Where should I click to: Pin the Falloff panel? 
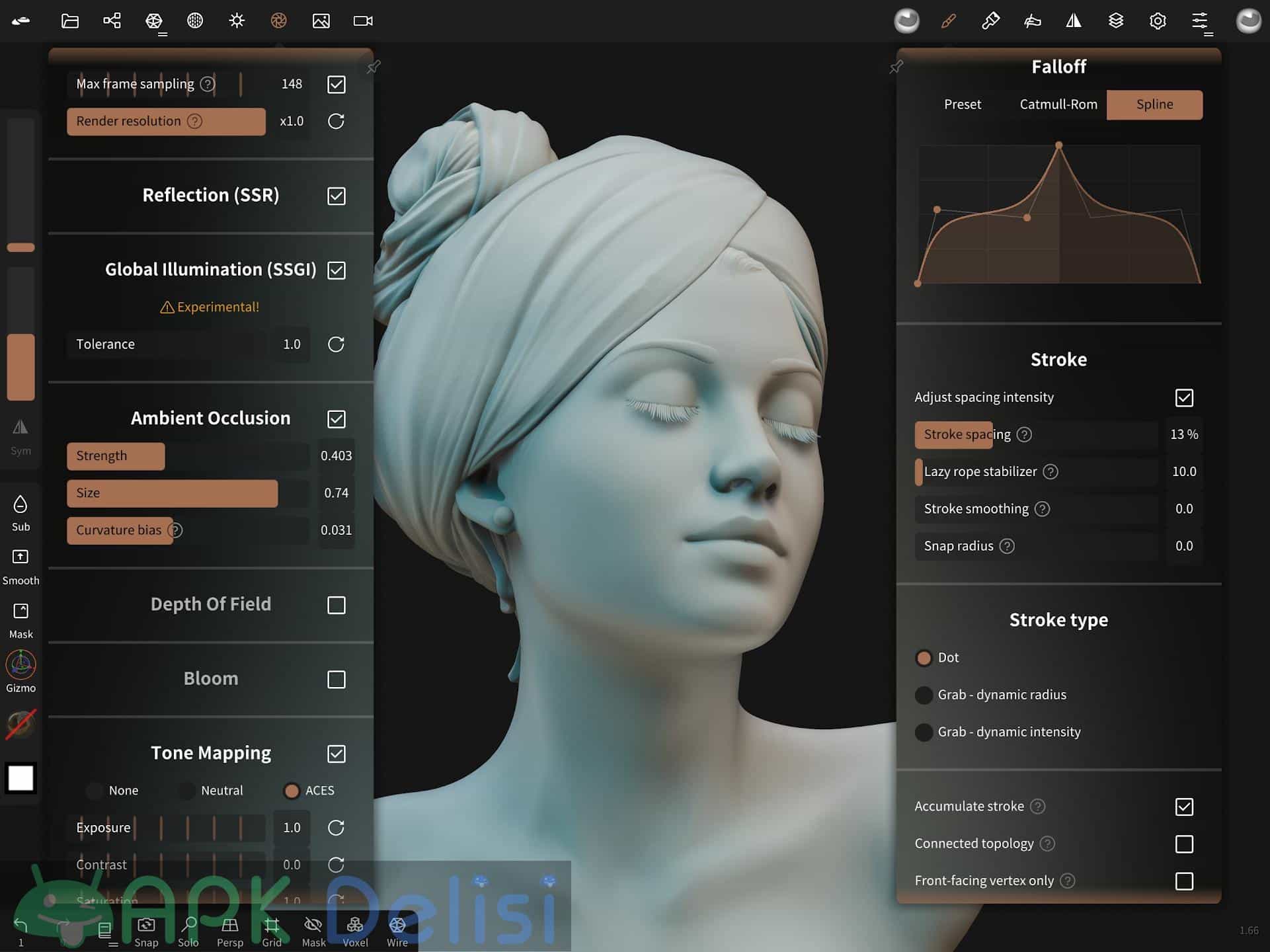coord(896,67)
